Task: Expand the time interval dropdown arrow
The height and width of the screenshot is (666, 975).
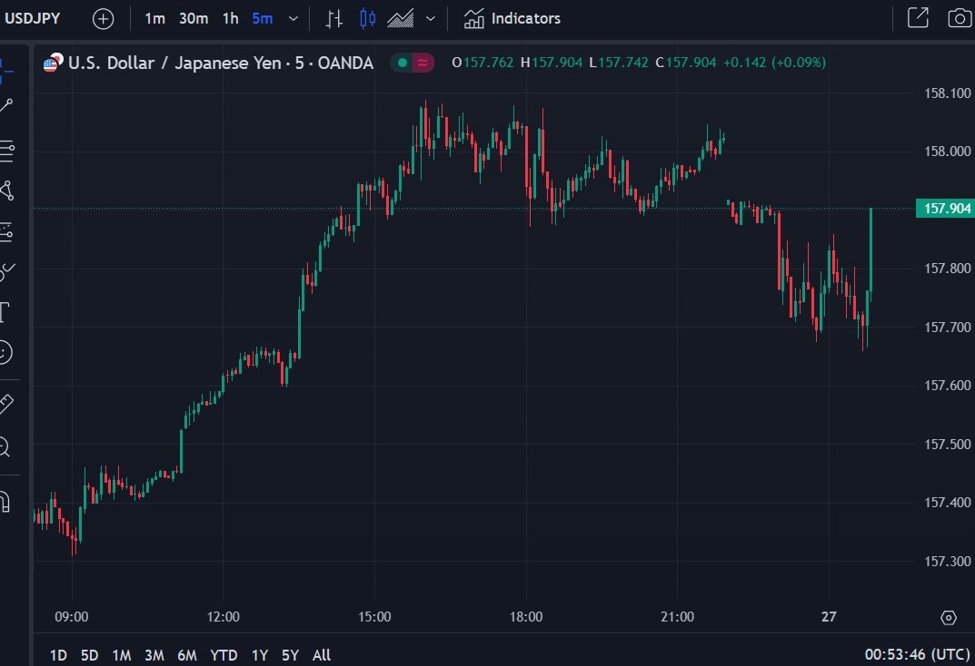Action: (x=293, y=18)
